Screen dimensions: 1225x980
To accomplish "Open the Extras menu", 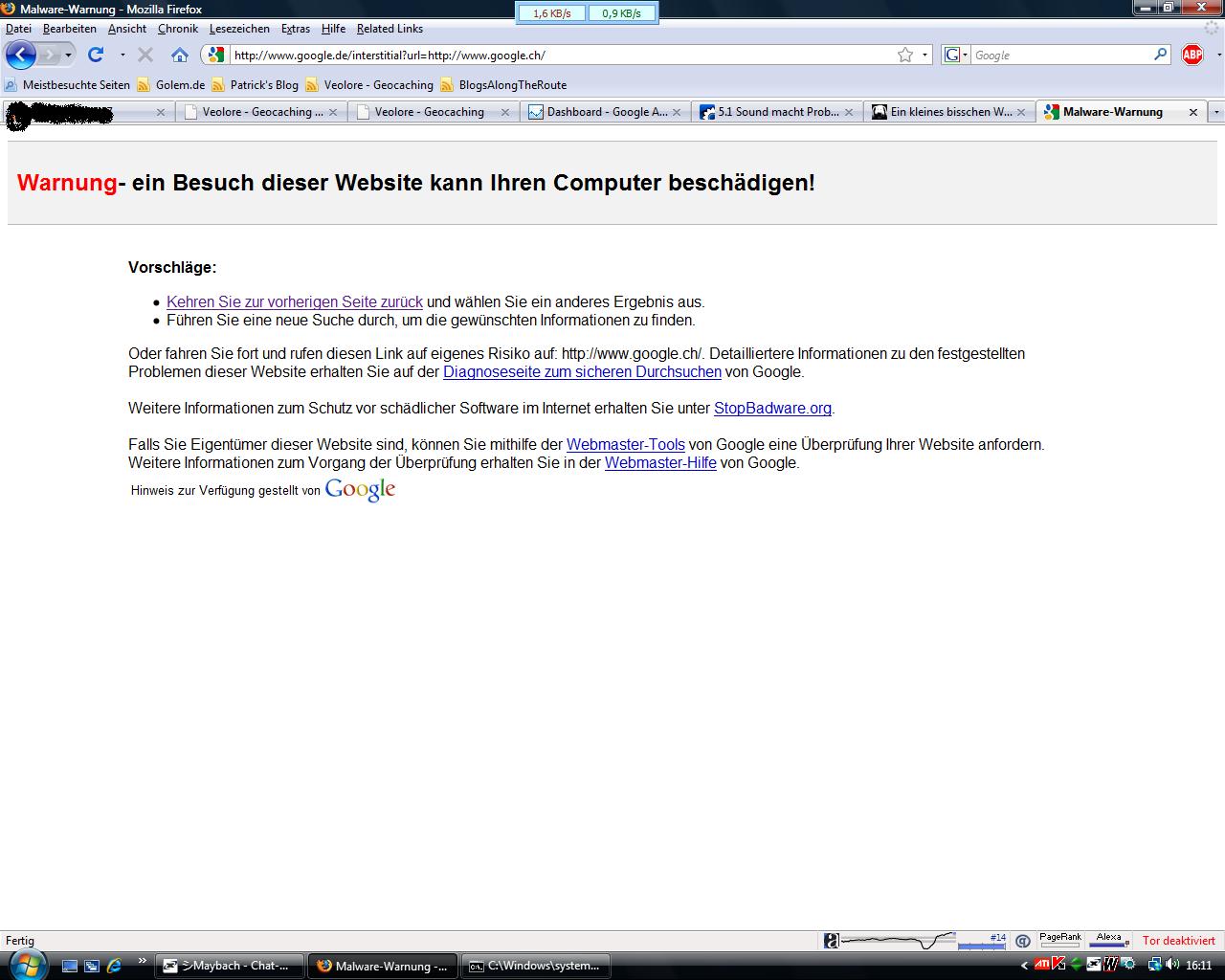I will tap(296, 29).
